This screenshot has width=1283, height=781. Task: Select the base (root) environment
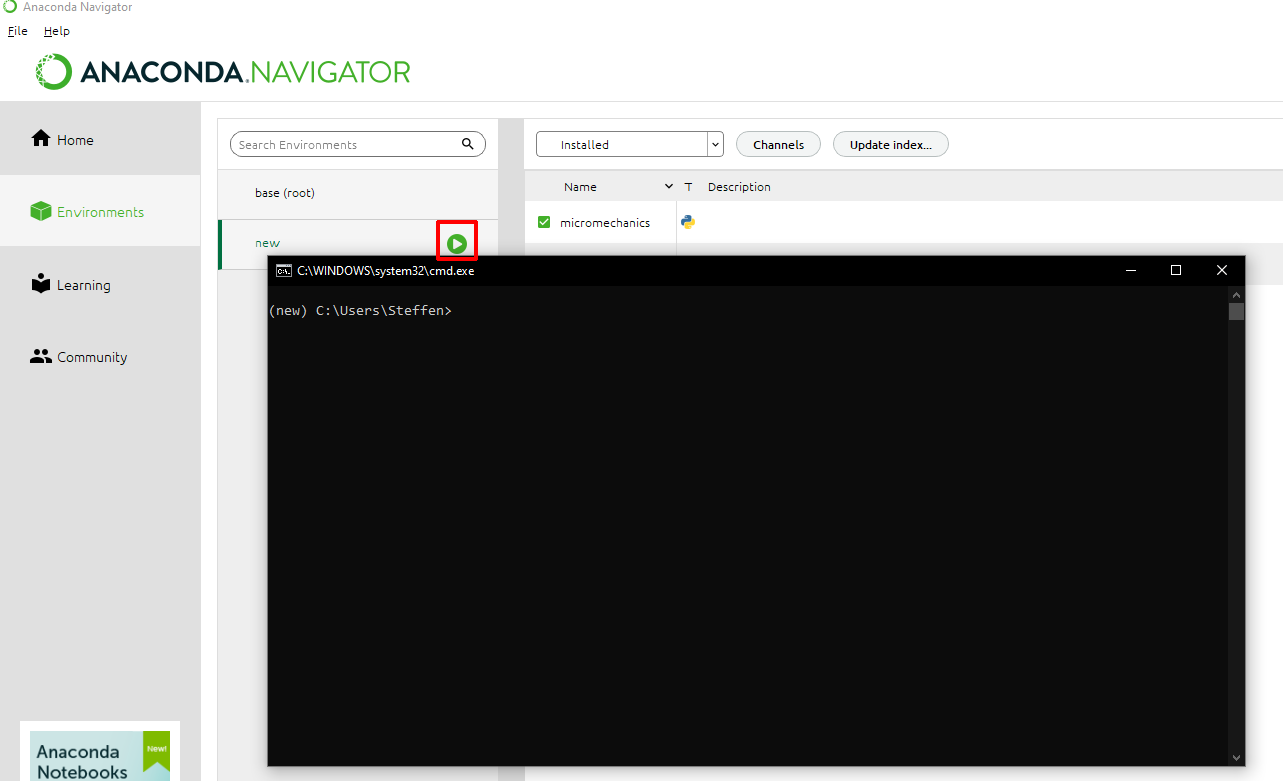pyautogui.click(x=358, y=193)
